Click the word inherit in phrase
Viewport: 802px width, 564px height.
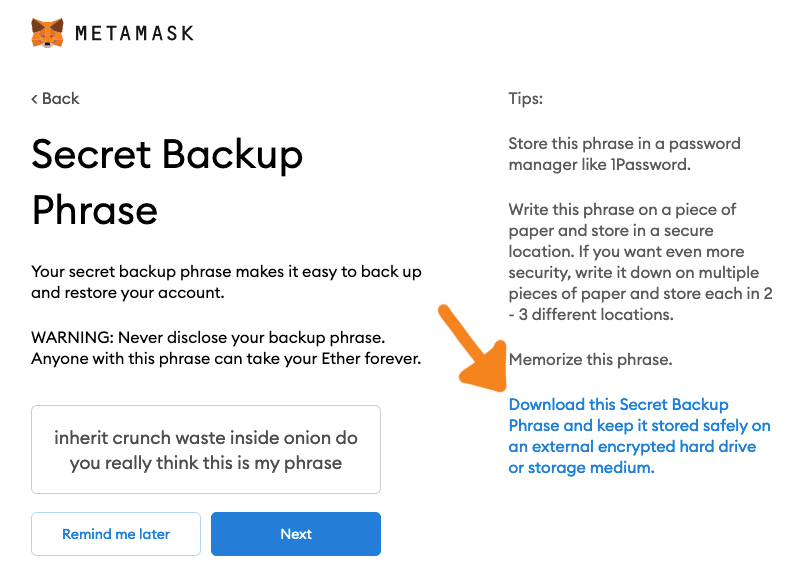[80, 438]
